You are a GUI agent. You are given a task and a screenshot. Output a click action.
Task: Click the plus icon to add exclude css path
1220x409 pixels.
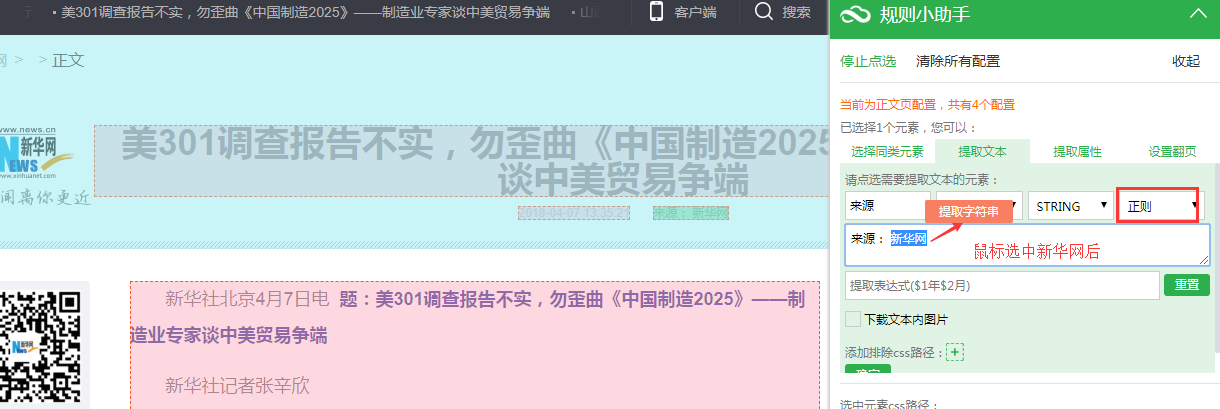point(955,352)
